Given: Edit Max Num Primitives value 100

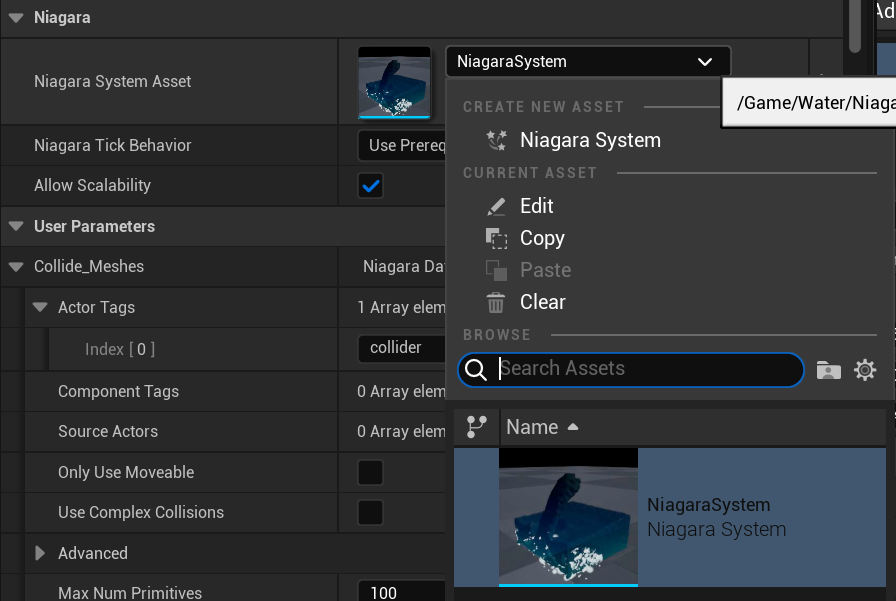Looking at the screenshot, I should [x=402, y=592].
